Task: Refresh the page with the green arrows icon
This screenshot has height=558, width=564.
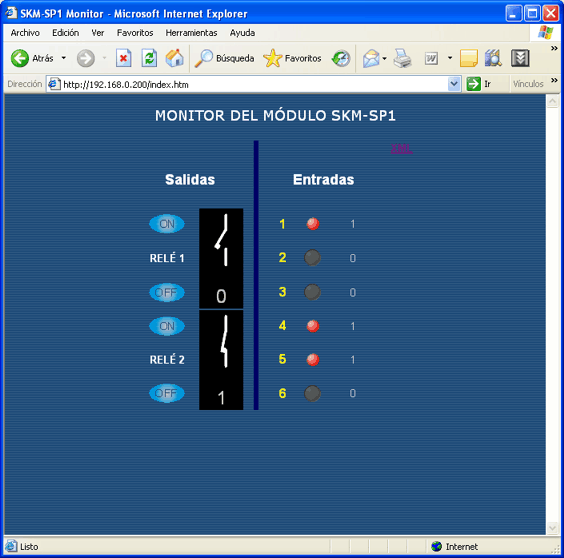Action: point(149,58)
